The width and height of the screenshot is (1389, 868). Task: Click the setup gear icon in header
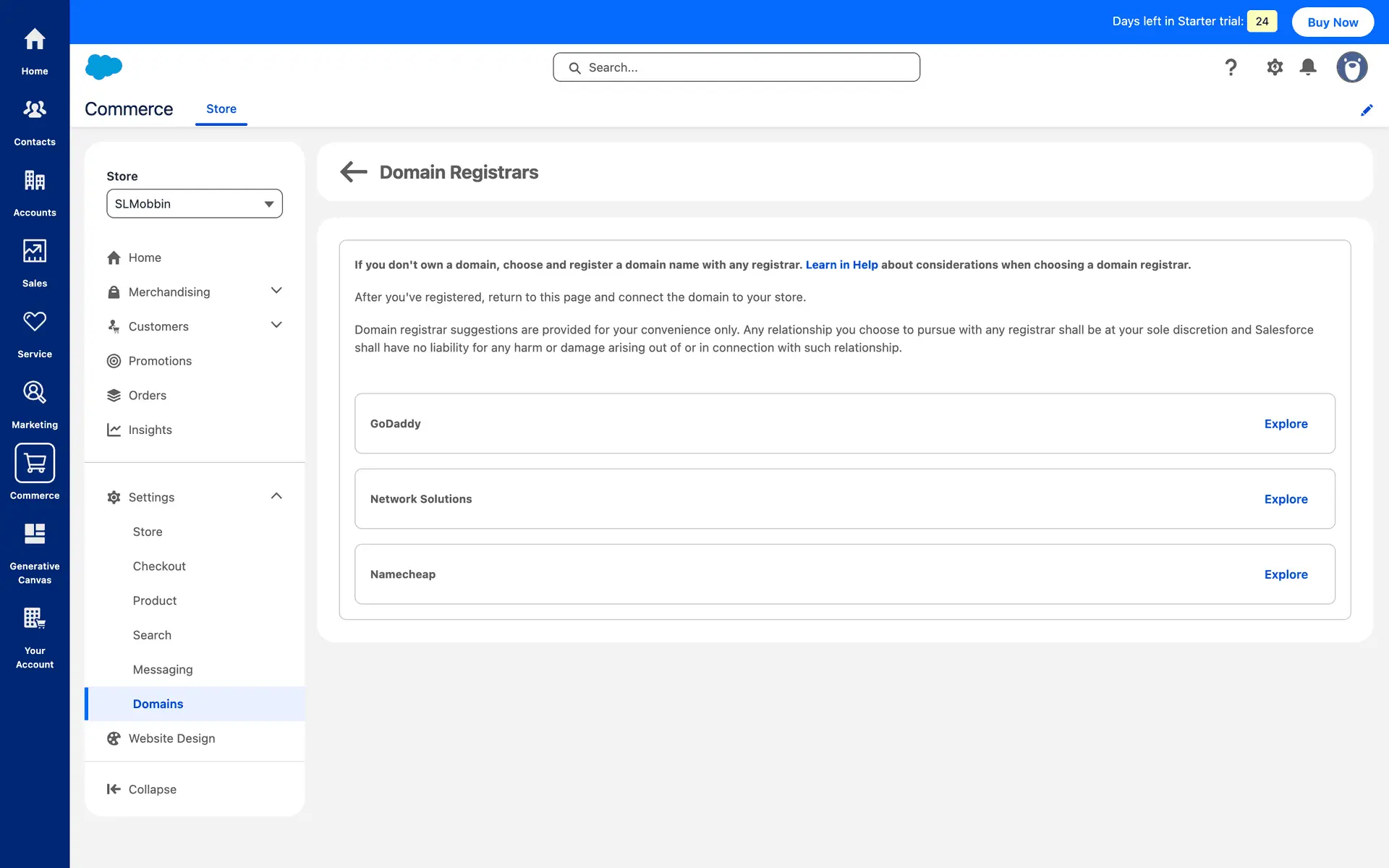pyautogui.click(x=1274, y=67)
